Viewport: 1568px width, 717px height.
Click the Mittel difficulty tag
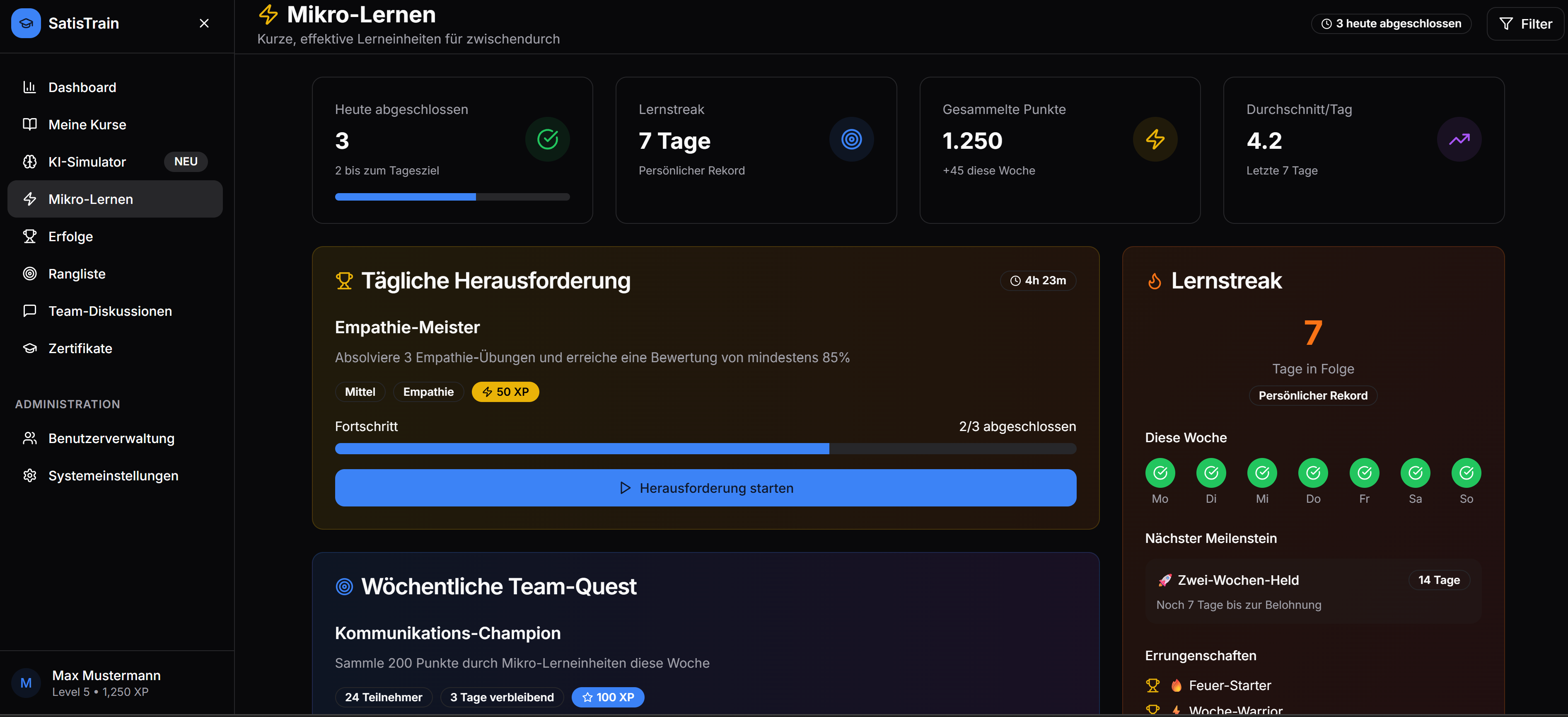point(360,392)
